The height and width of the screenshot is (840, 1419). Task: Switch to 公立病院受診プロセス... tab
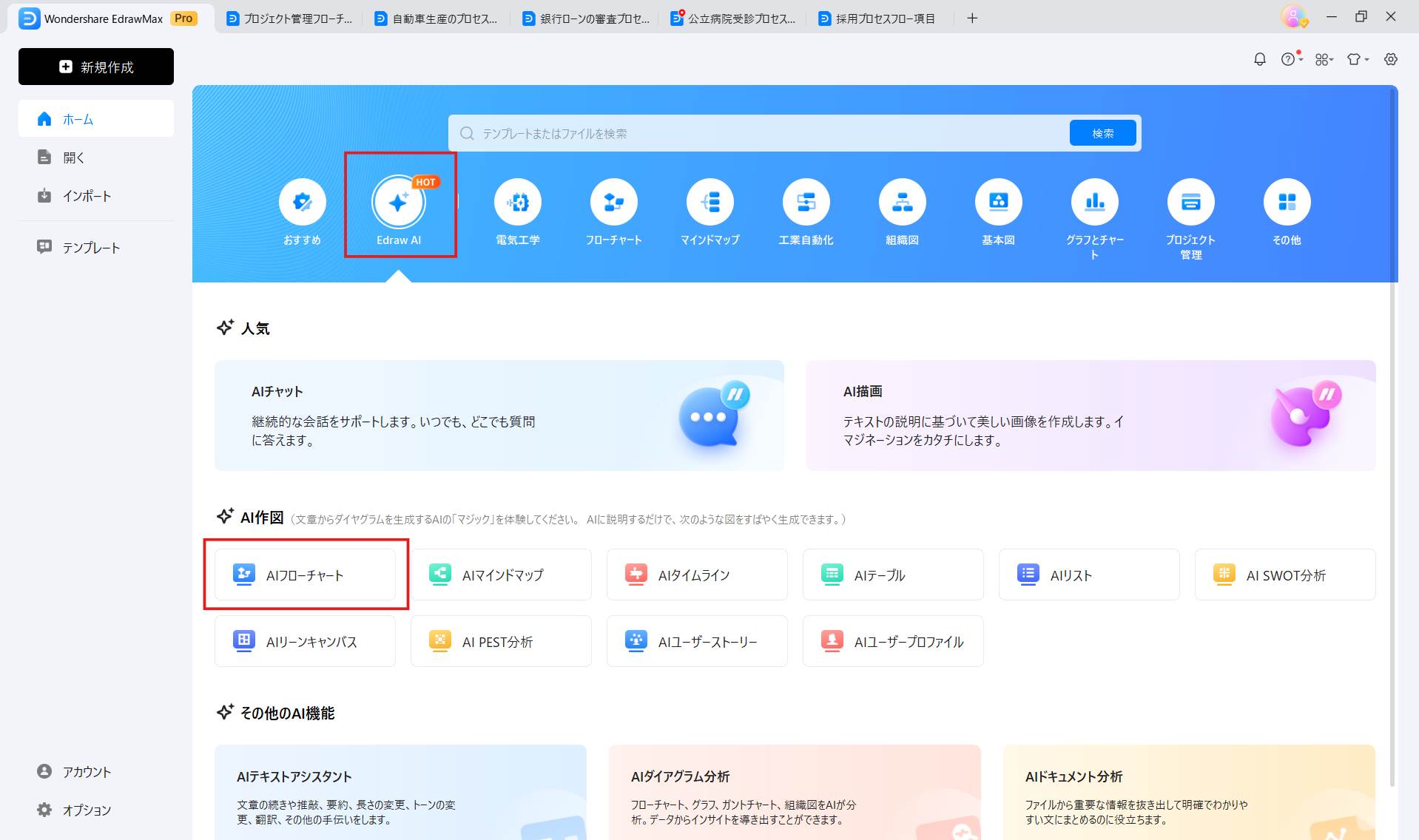tap(733, 18)
